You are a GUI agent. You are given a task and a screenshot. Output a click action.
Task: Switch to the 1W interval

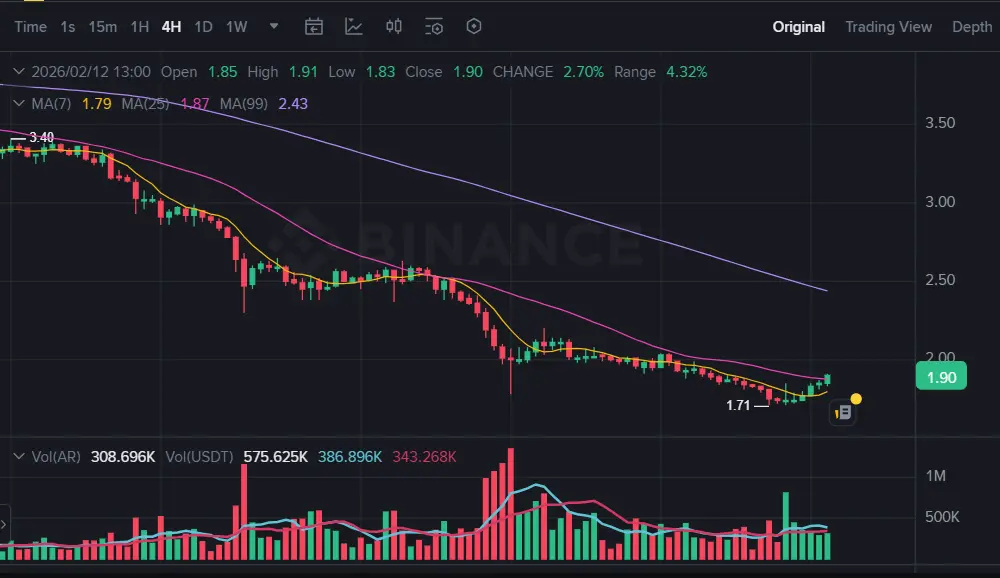[x=237, y=27]
